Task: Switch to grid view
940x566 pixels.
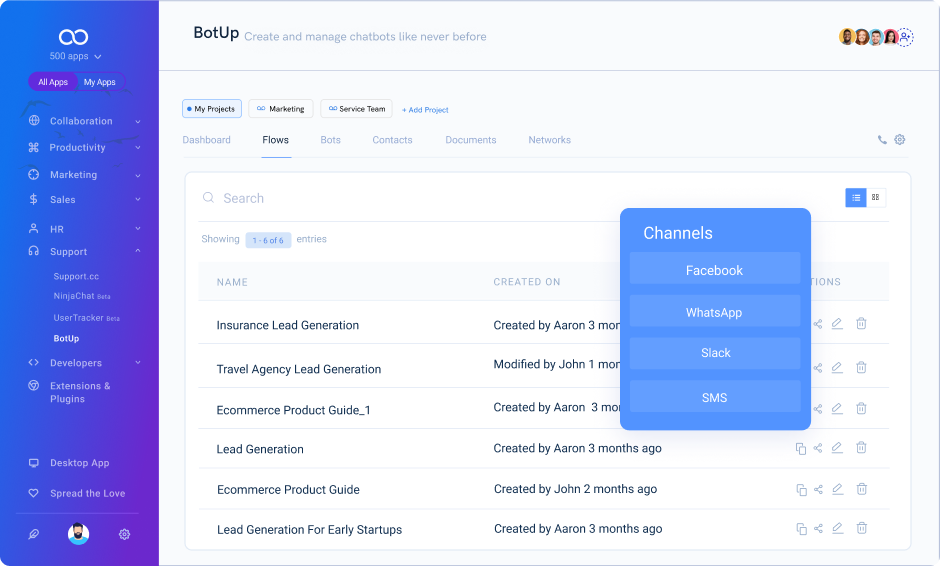Action: [x=876, y=198]
